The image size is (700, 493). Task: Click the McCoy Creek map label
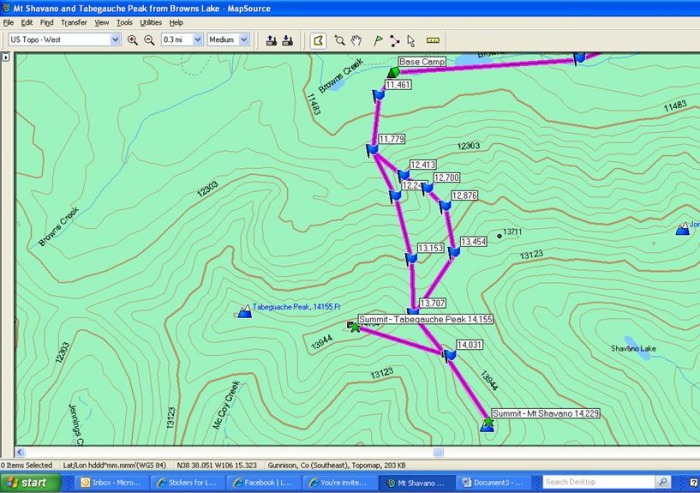(226, 405)
